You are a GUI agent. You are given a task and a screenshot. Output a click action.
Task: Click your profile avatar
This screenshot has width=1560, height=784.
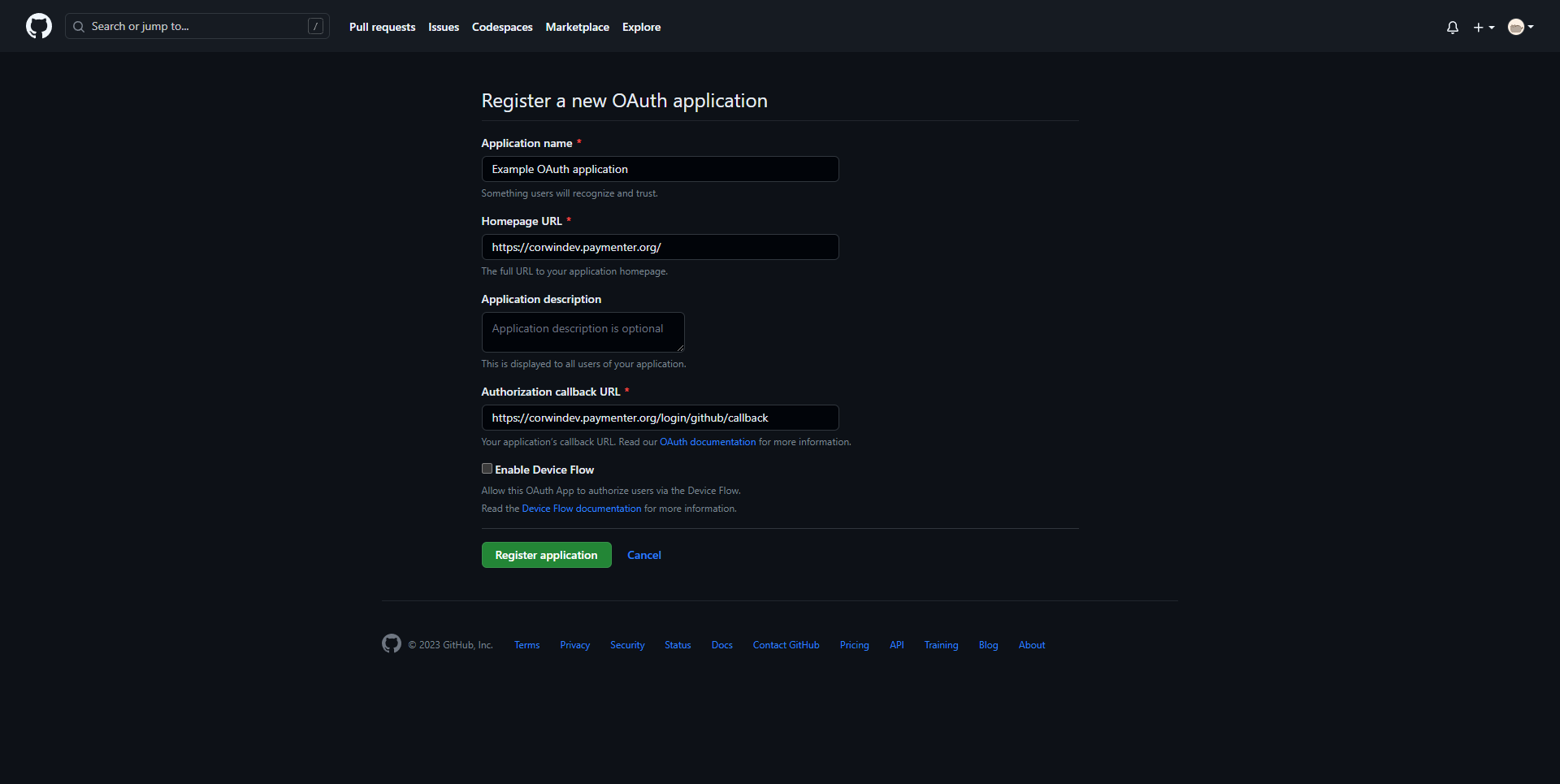click(1516, 26)
